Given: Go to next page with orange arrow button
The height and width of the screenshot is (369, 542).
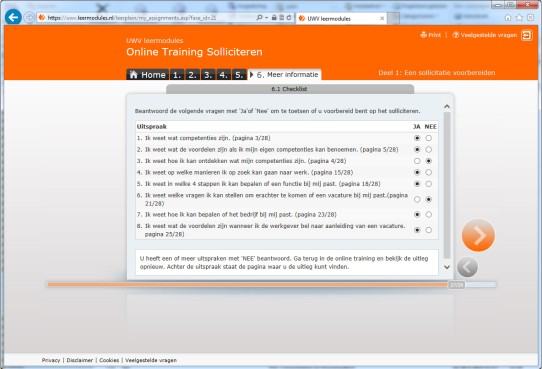Looking at the screenshot, I should (x=478, y=235).
